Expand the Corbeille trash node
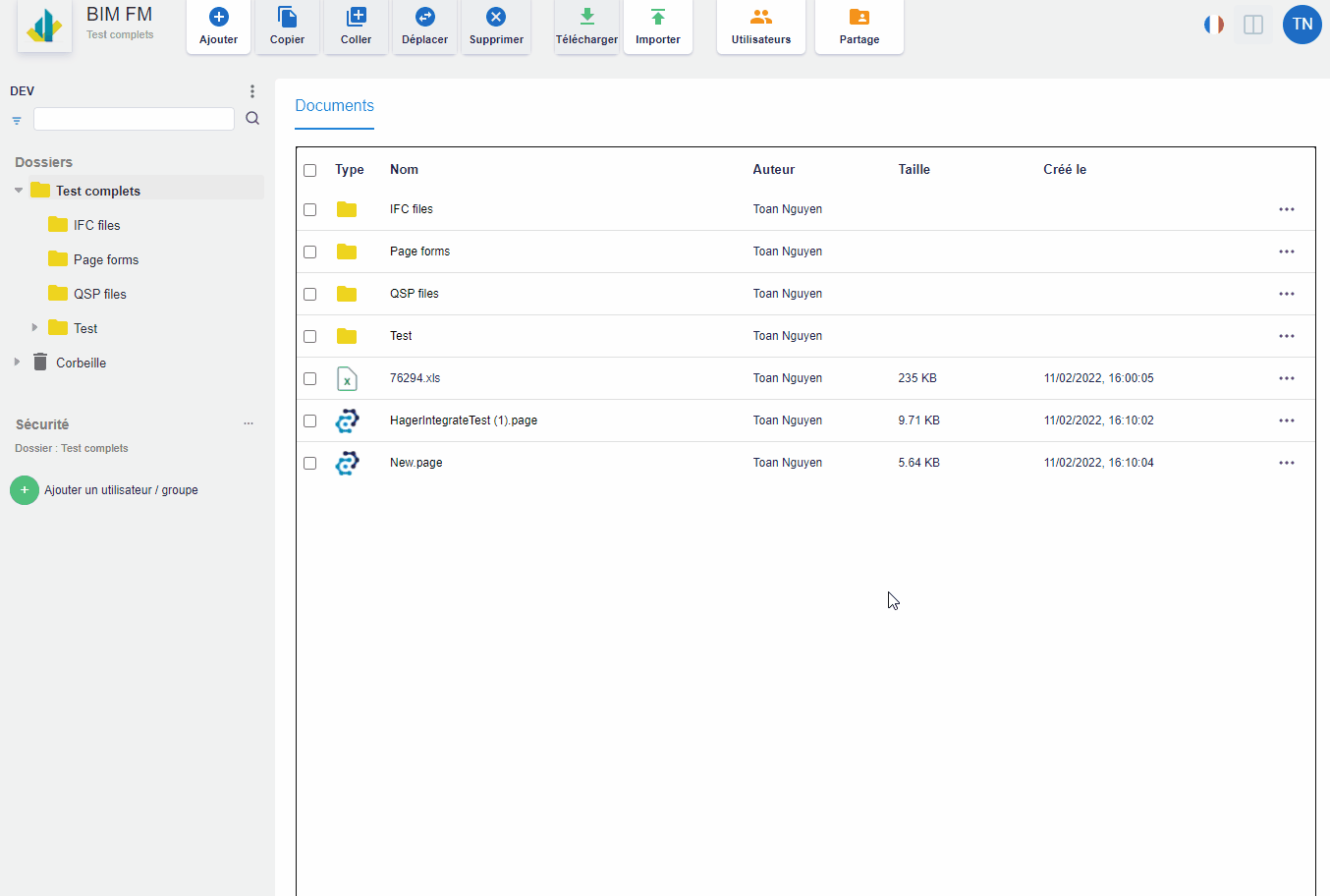Viewport: 1330px width, 896px height. (x=17, y=363)
